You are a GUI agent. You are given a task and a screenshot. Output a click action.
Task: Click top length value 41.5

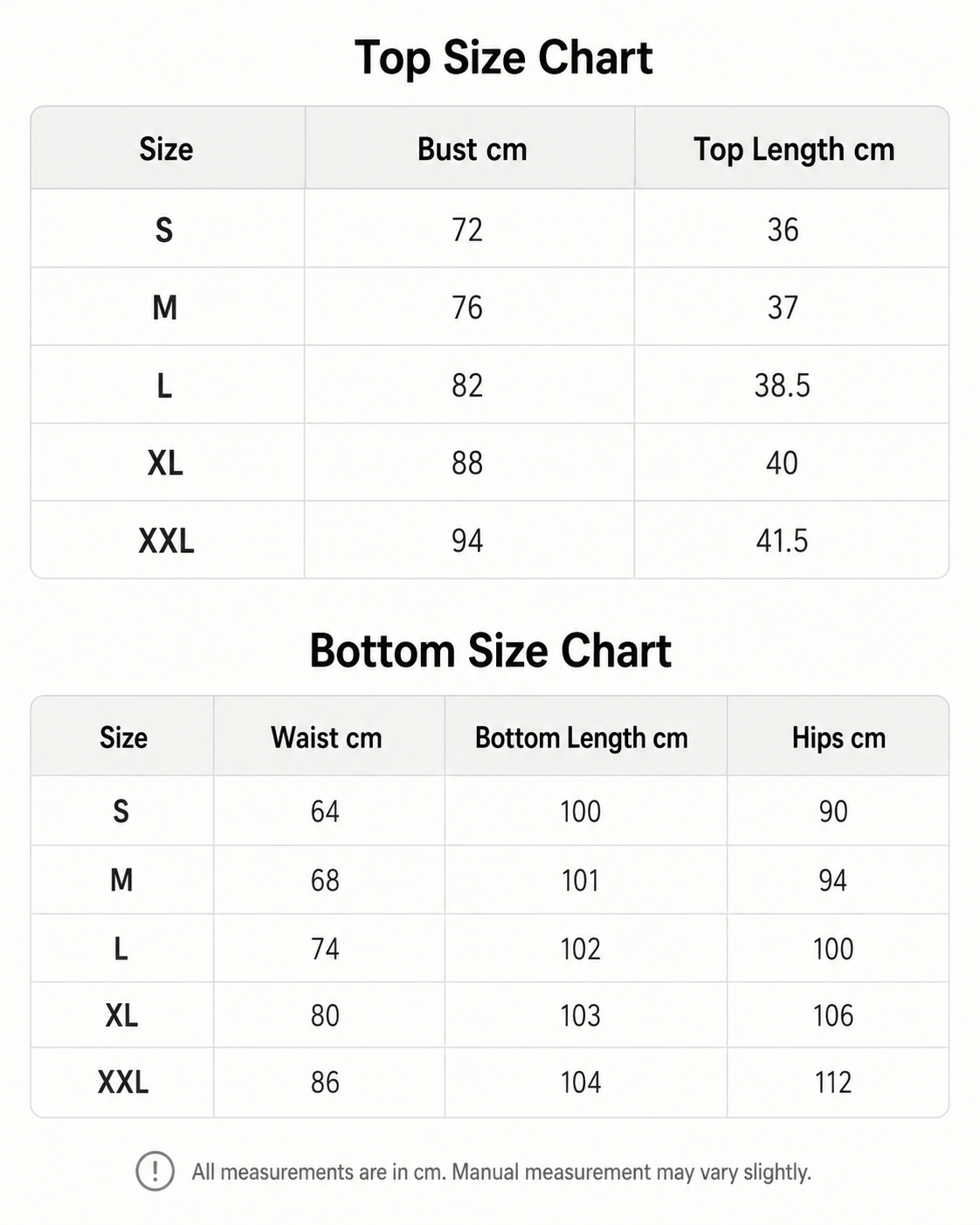[x=783, y=541]
